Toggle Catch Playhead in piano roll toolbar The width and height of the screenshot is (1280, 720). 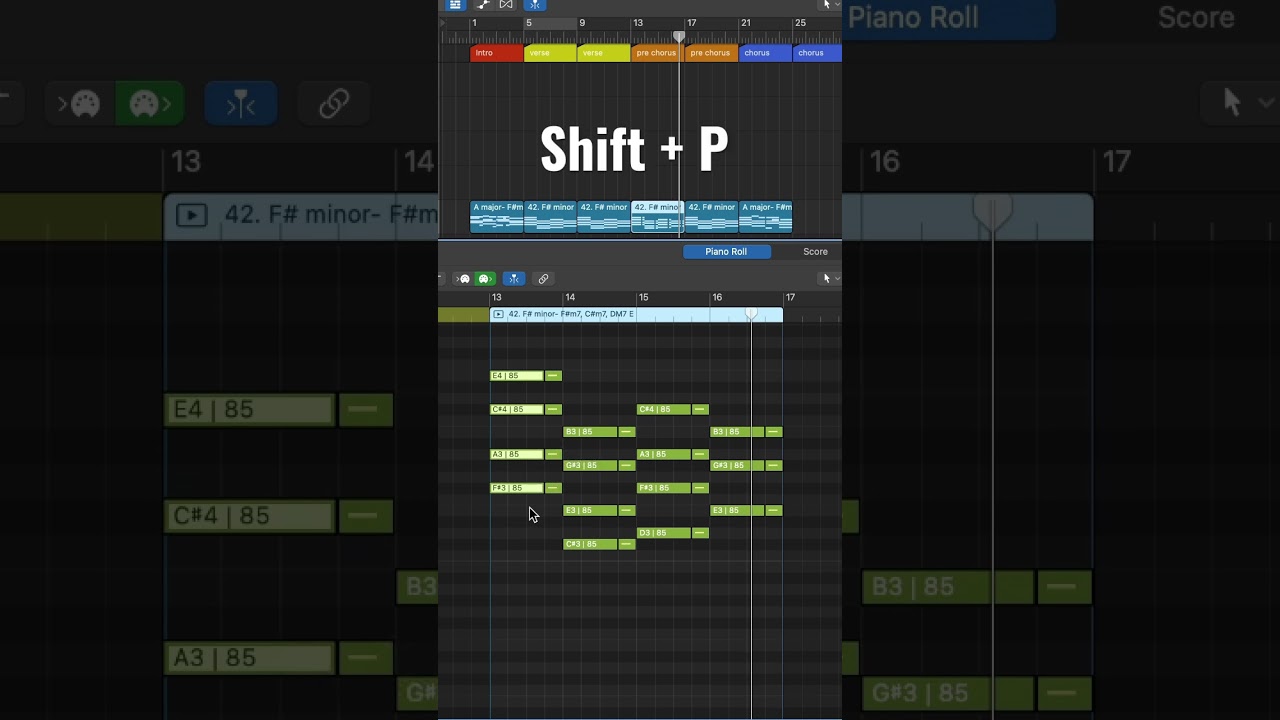point(513,279)
